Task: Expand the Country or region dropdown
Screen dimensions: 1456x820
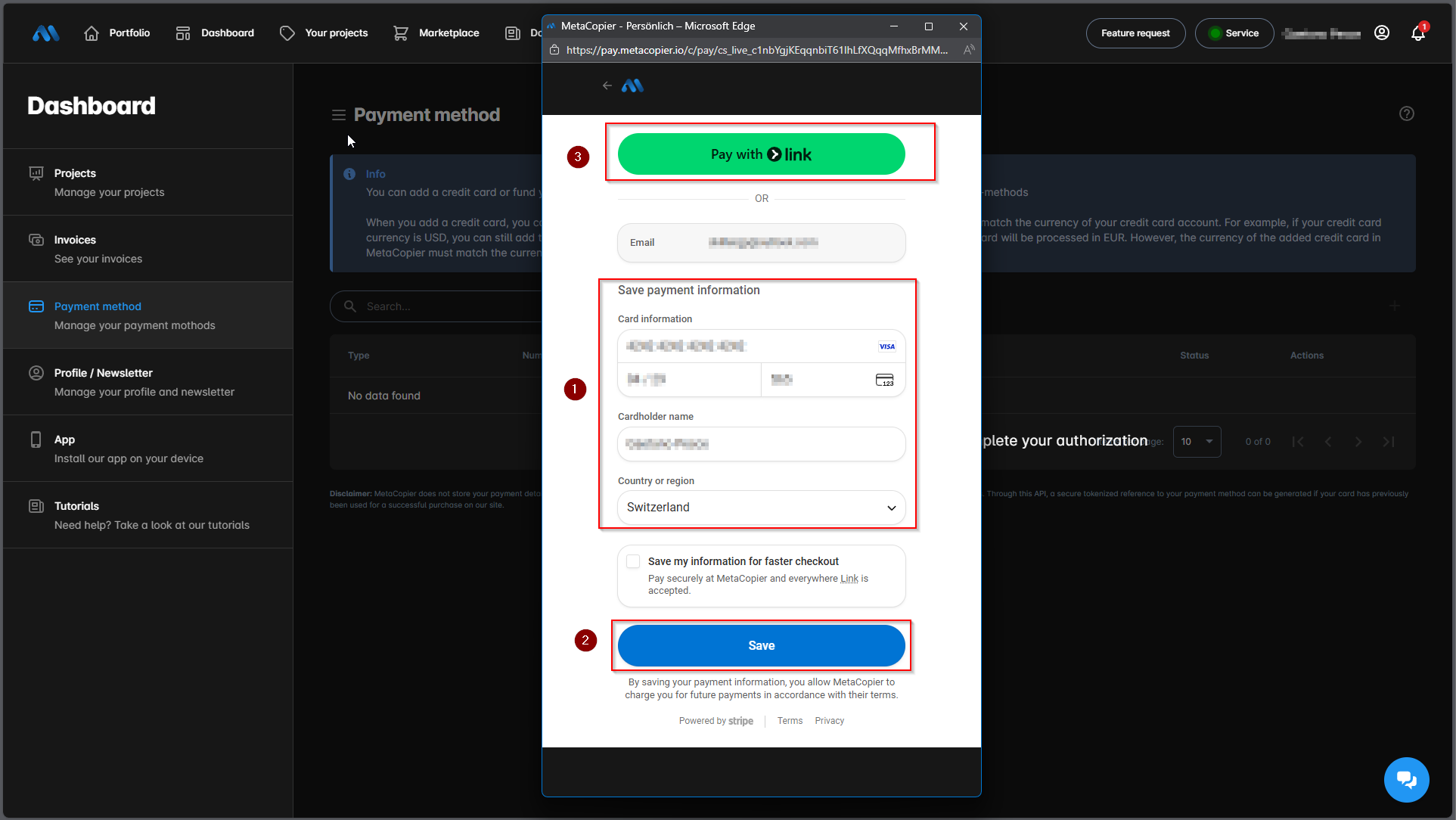Action: [x=761, y=508]
